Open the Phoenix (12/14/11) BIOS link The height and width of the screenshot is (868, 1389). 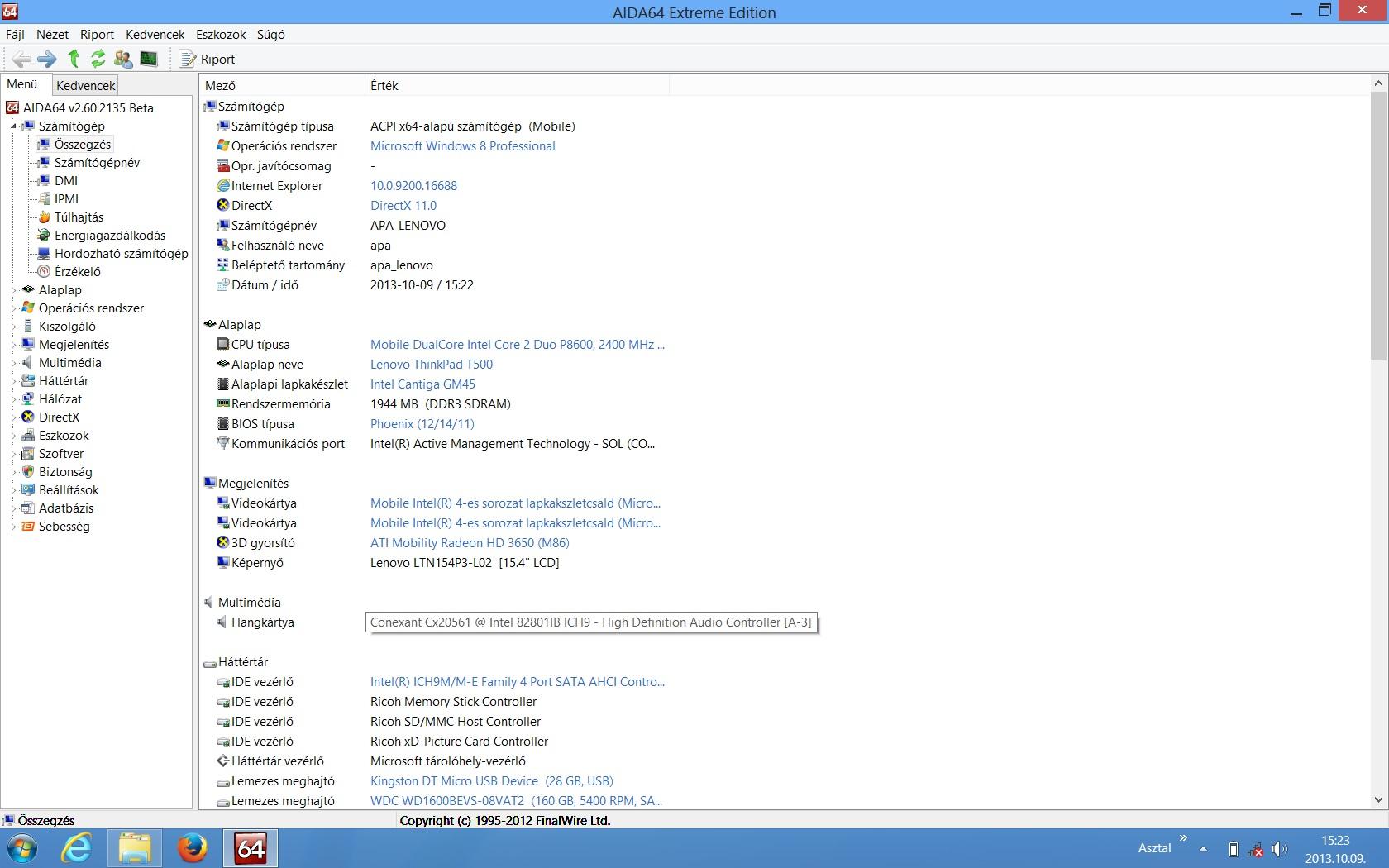(x=422, y=424)
